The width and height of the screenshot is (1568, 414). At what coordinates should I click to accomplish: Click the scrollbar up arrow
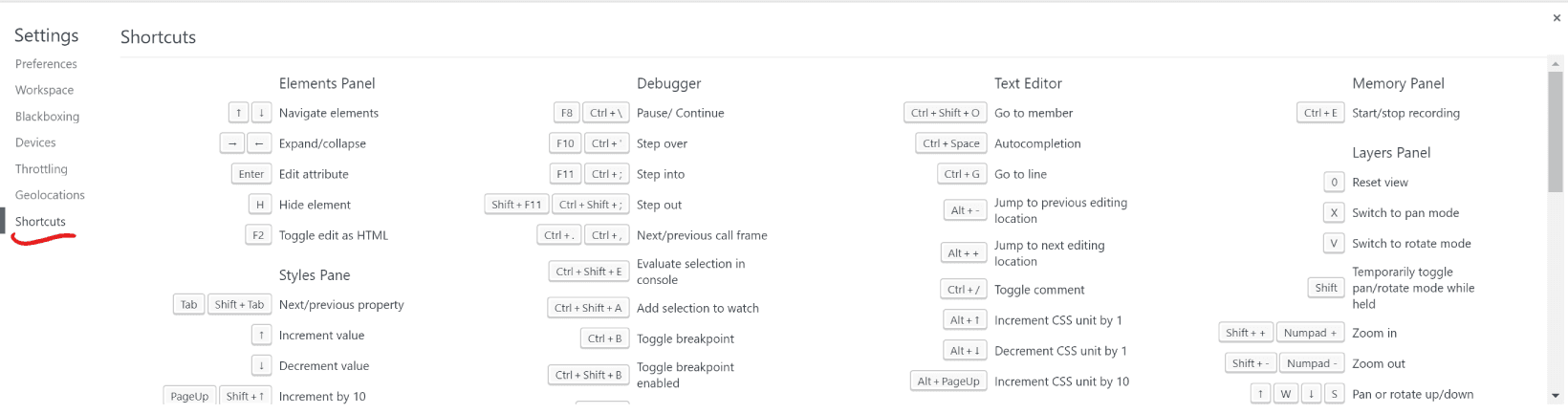pos(1557,63)
